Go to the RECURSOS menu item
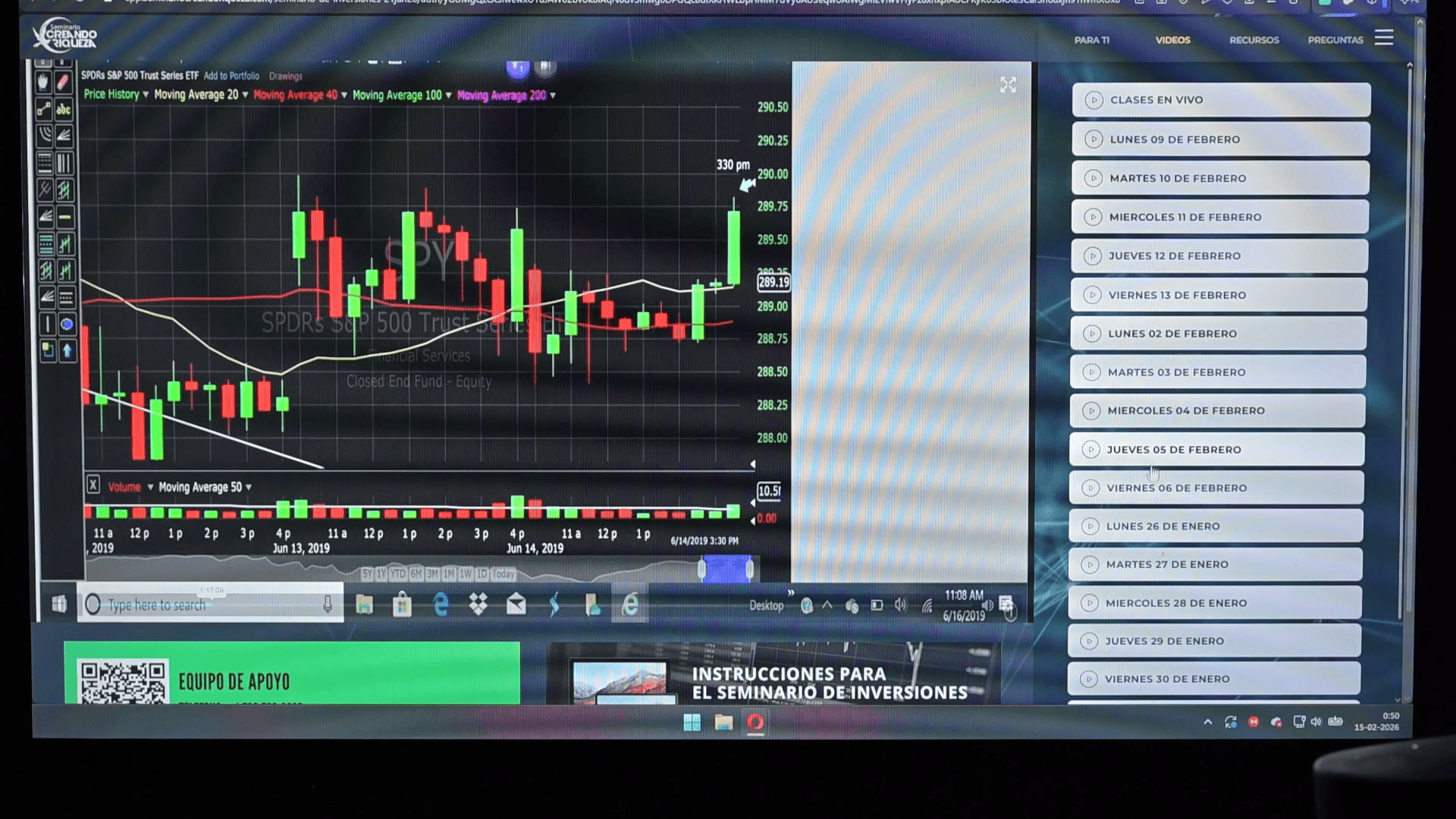Image resolution: width=1456 pixels, height=819 pixels. pyautogui.click(x=1254, y=40)
